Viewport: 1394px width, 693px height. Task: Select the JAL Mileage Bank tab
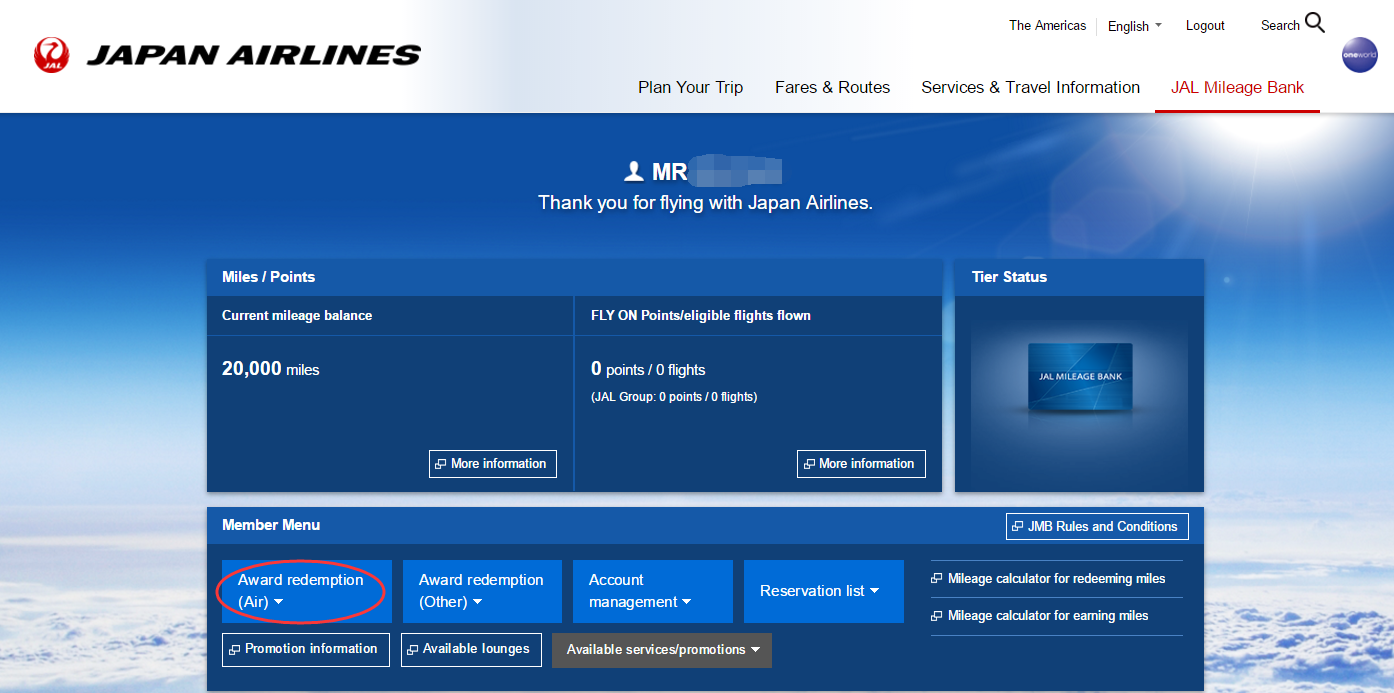click(1237, 88)
